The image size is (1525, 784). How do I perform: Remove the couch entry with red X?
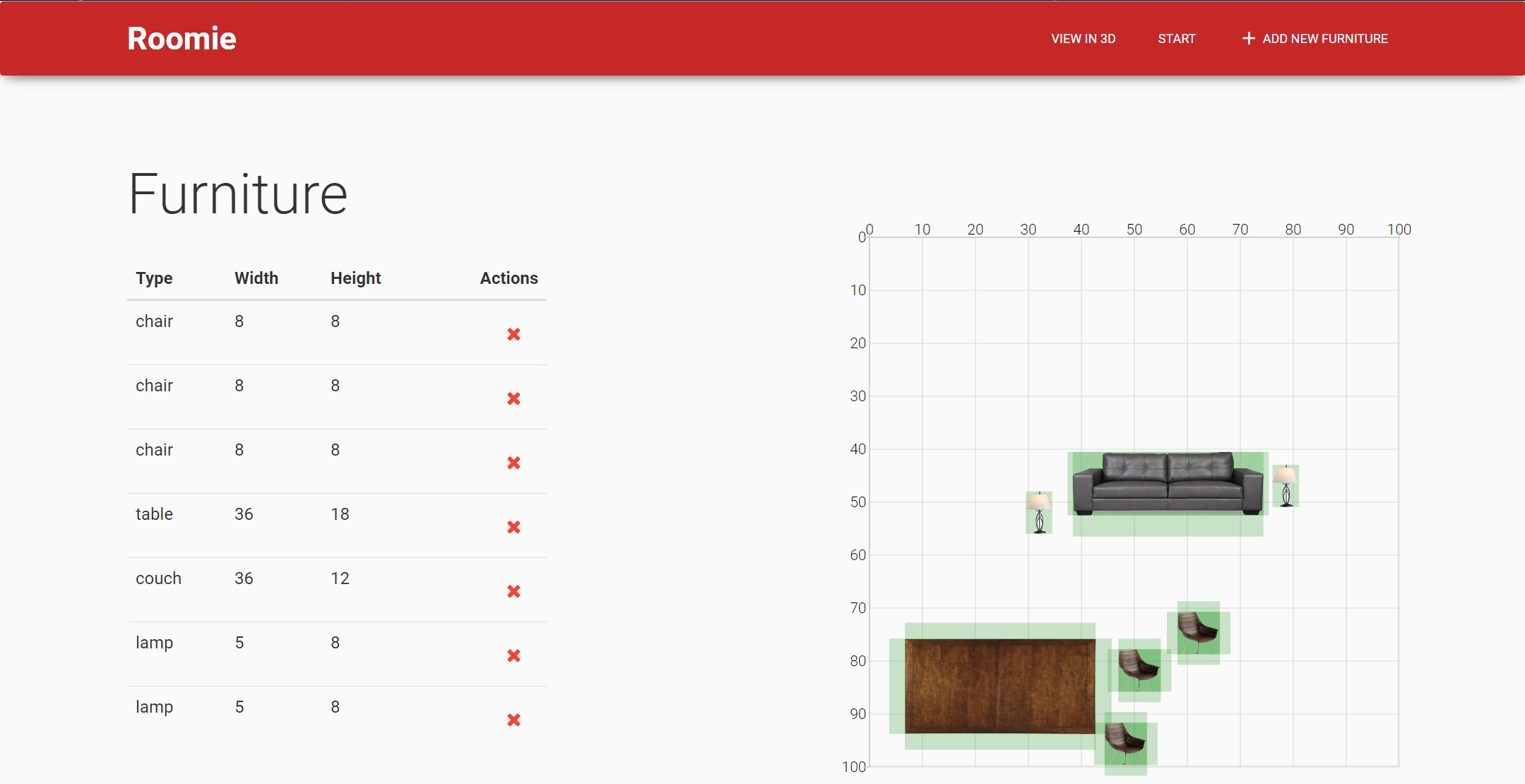[514, 591]
